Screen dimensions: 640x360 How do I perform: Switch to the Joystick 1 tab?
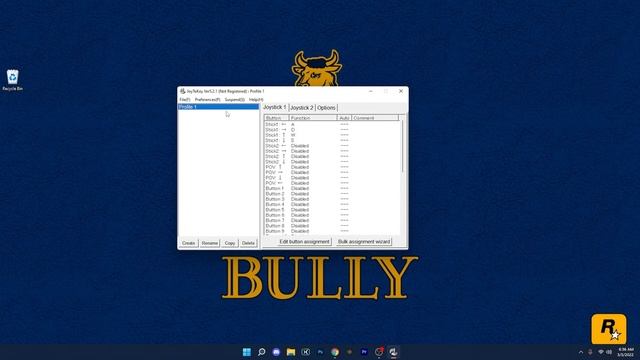tap(275, 107)
